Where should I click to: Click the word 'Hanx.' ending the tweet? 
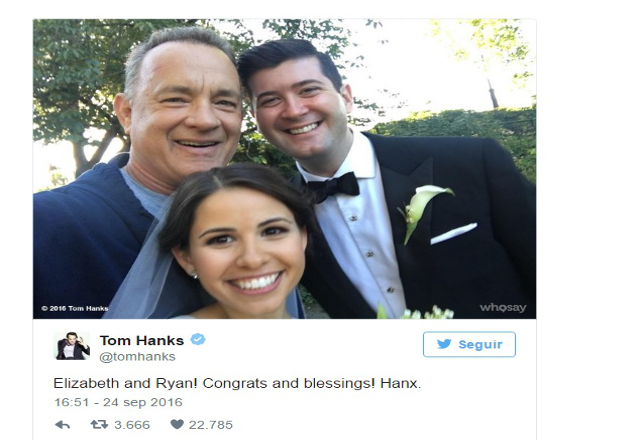[400, 383]
